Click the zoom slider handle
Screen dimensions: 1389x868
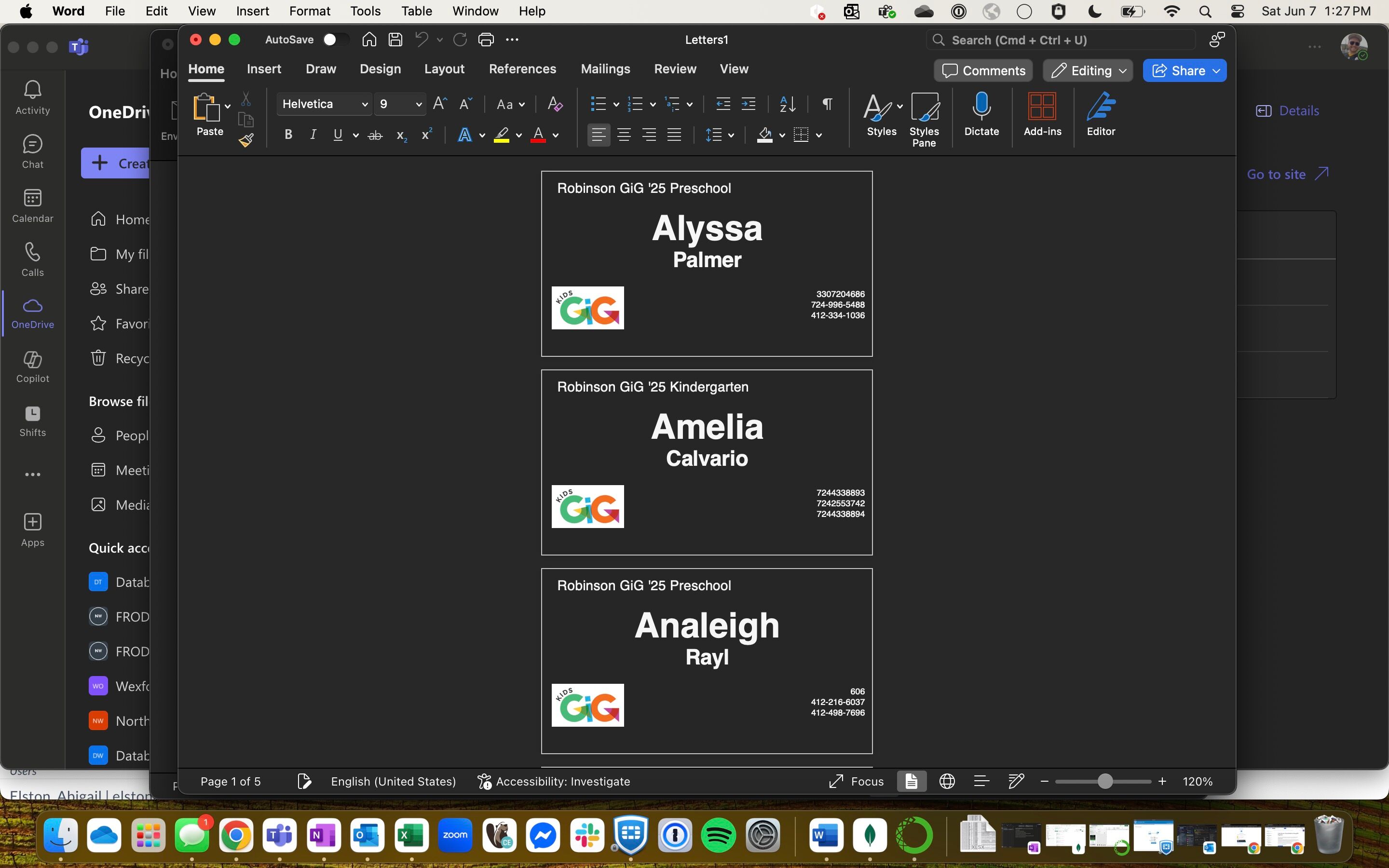click(1105, 781)
